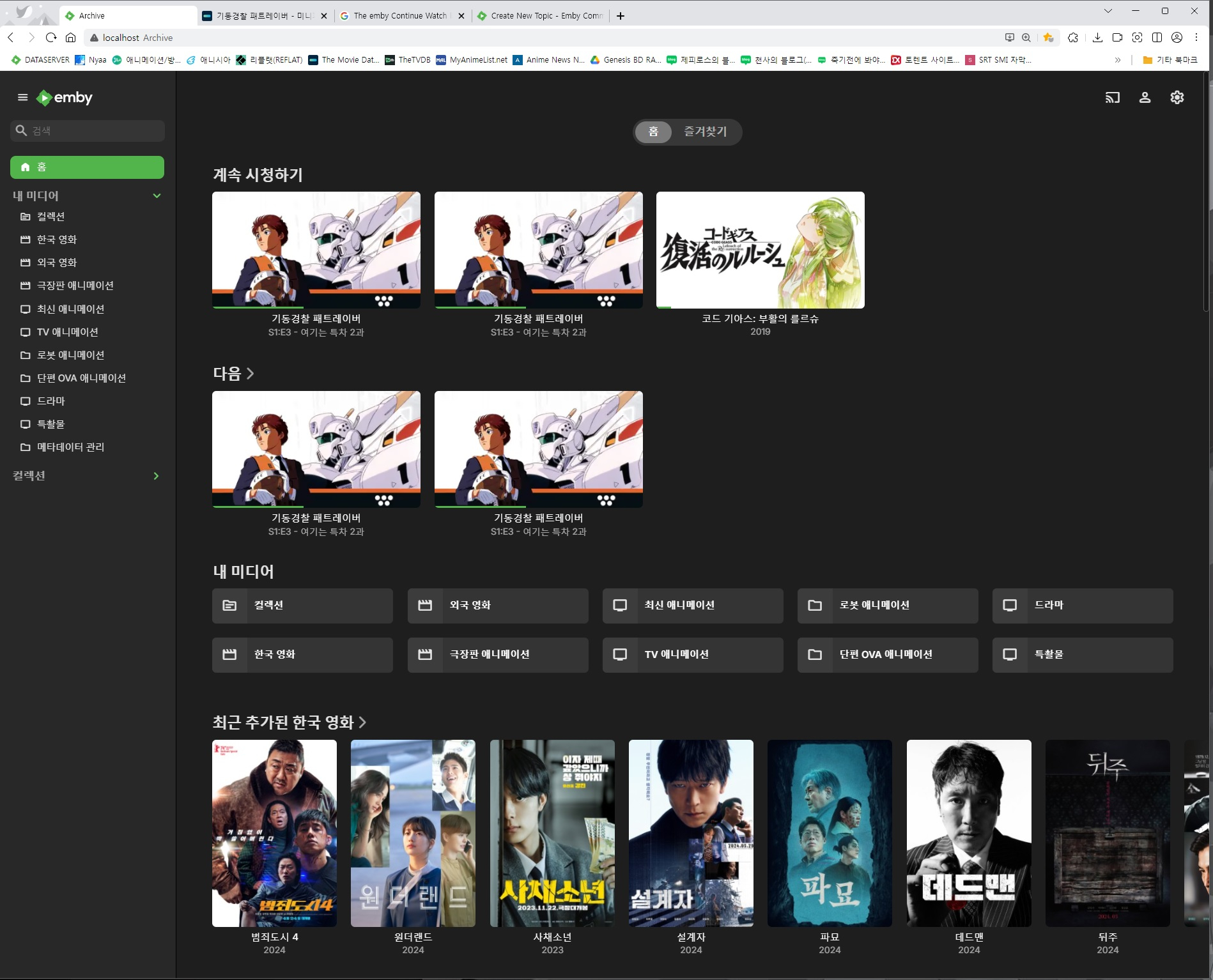Open the user profile icon

tap(1145, 98)
